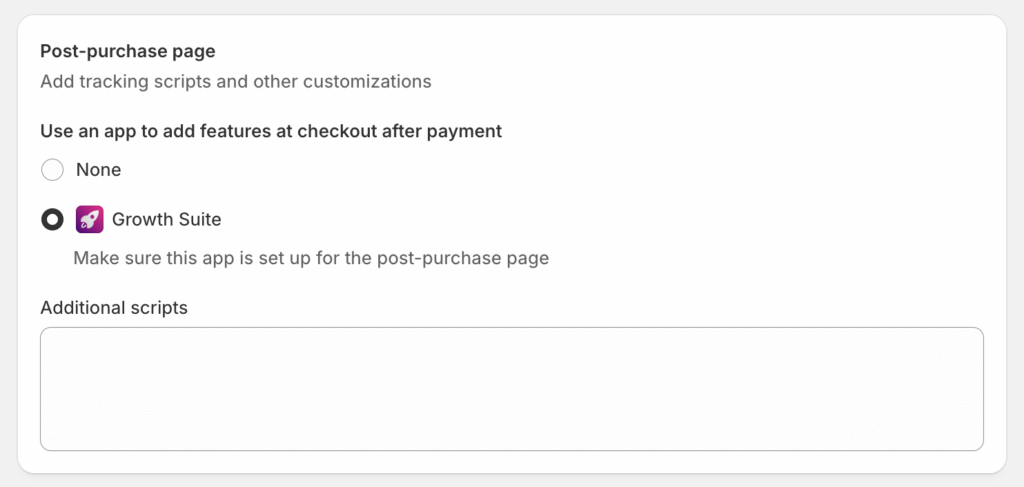Click 'checkout after payment' in the section heading

(x=400, y=131)
